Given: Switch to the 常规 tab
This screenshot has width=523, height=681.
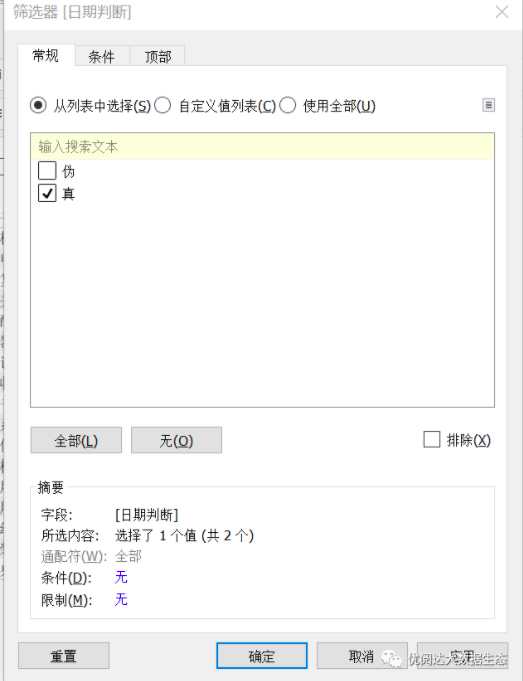Looking at the screenshot, I should pos(46,56).
